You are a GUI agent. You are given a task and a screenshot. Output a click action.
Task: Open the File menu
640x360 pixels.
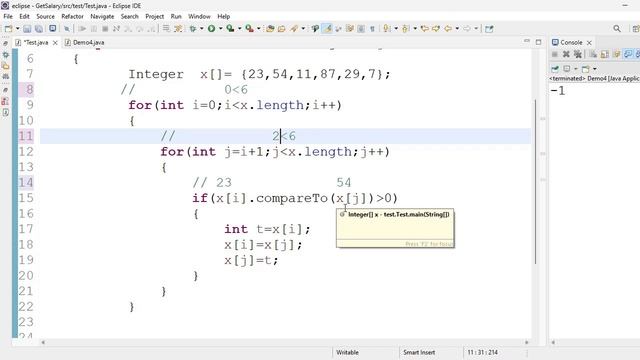coord(8,16)
